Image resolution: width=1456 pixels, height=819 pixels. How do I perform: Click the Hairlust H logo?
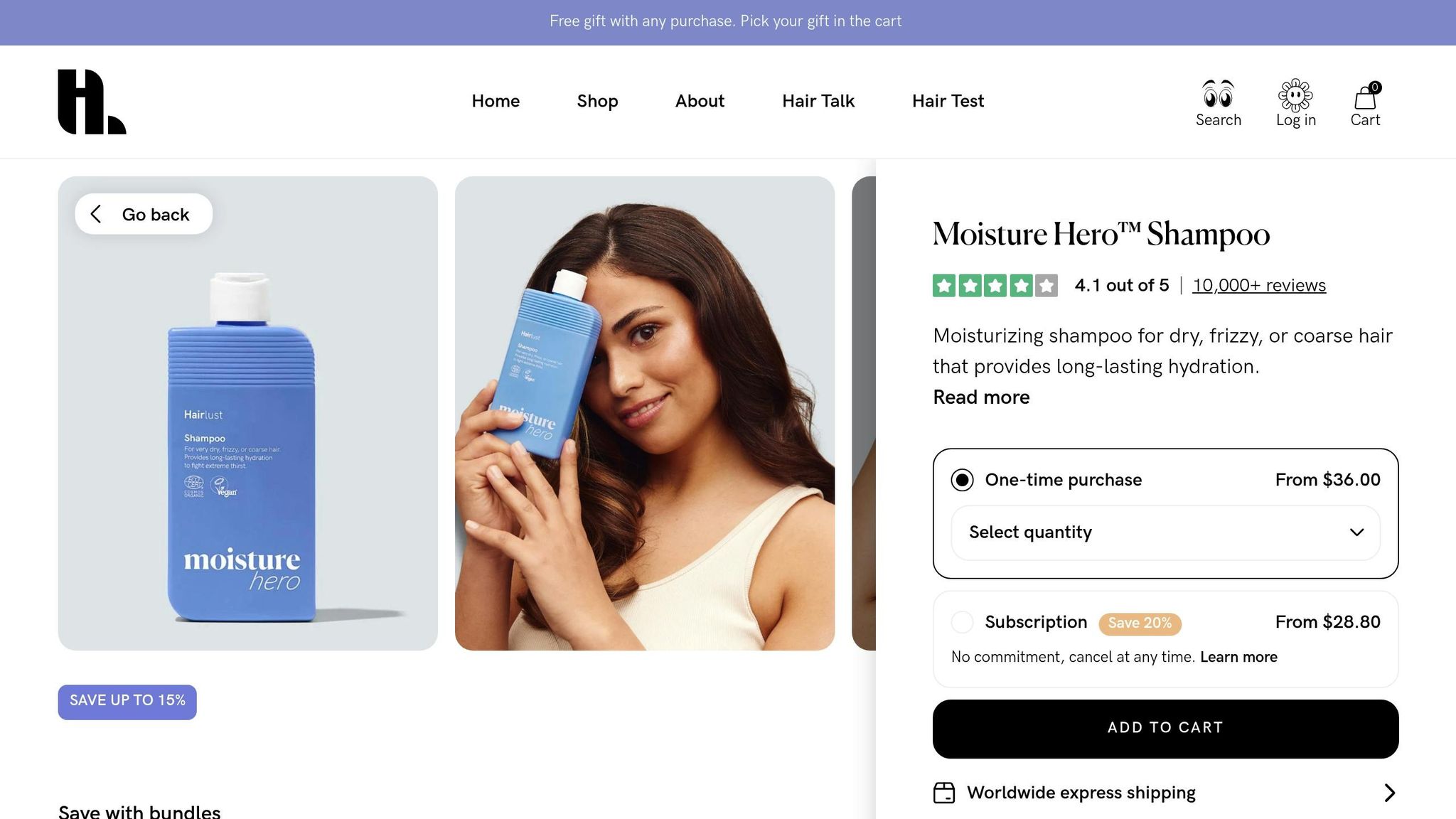point(92,102)
